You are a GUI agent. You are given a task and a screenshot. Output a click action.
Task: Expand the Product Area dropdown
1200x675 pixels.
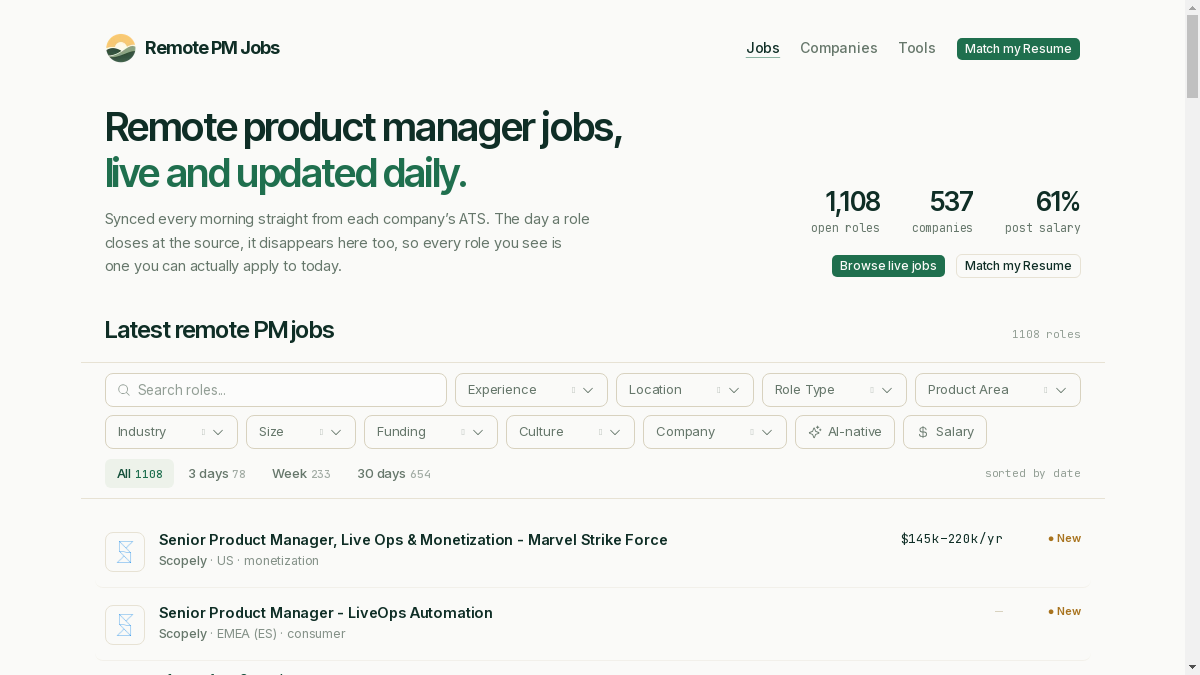coord(998,390)
